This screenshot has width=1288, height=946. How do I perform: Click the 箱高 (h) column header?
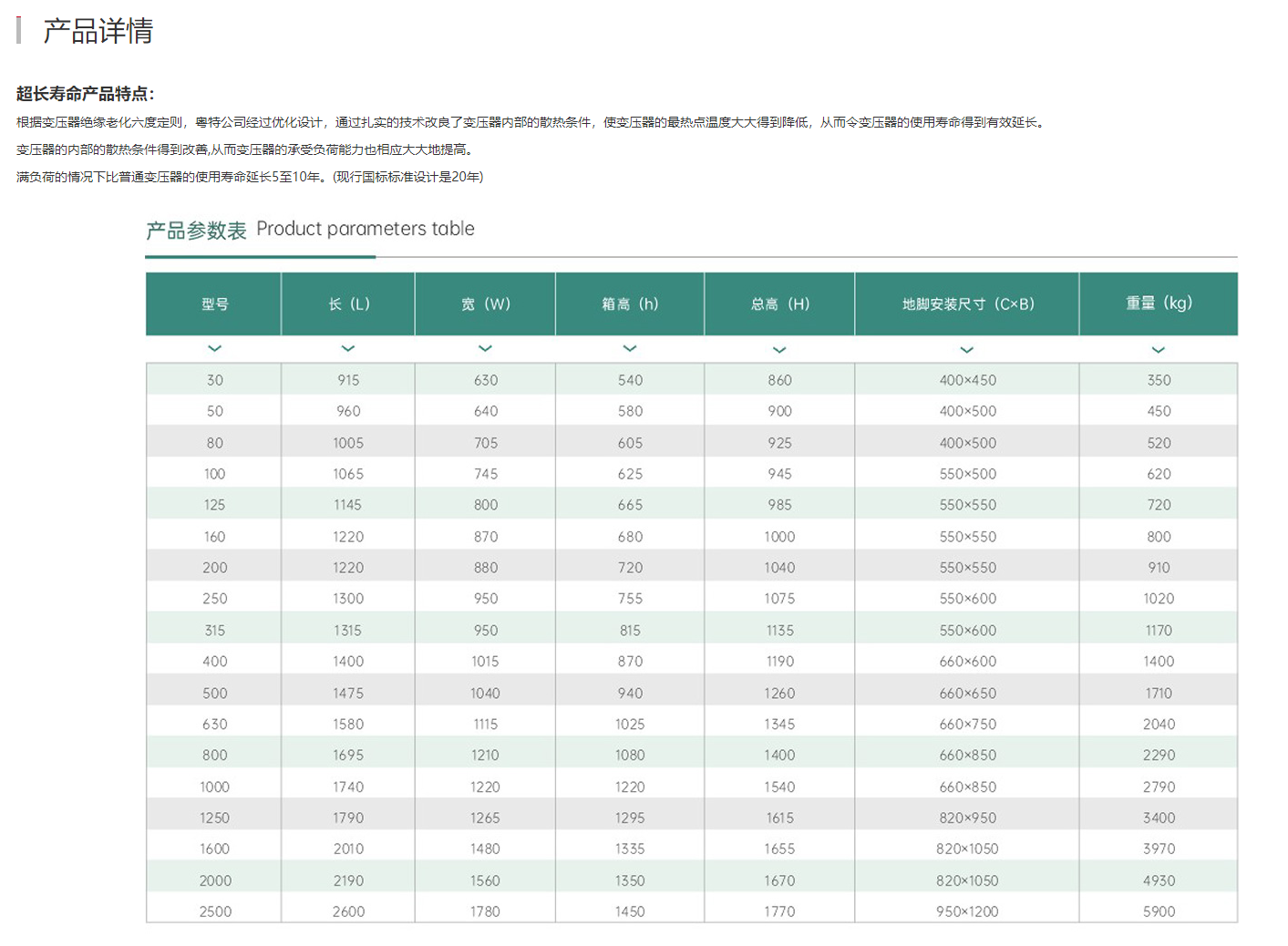coord(630,303)
